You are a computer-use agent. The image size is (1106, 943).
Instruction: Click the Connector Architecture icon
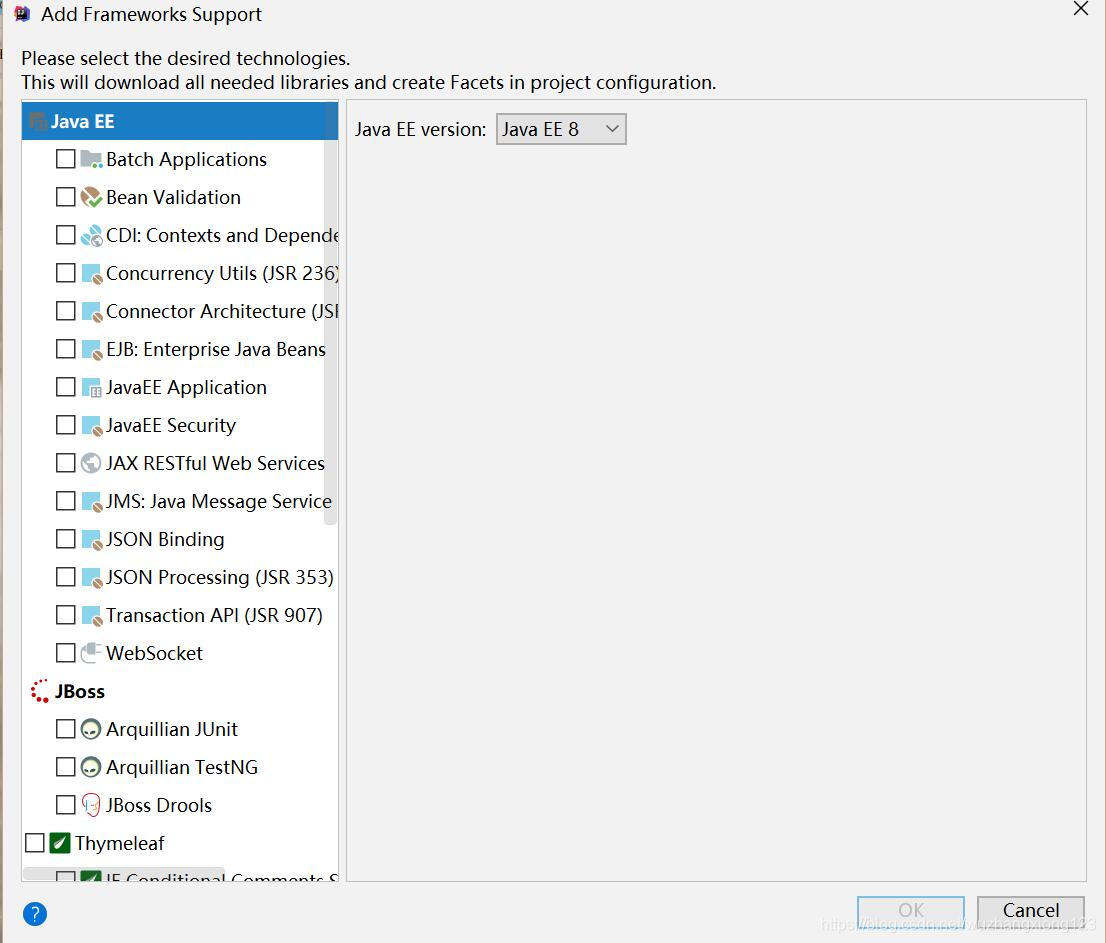[92, 312]
